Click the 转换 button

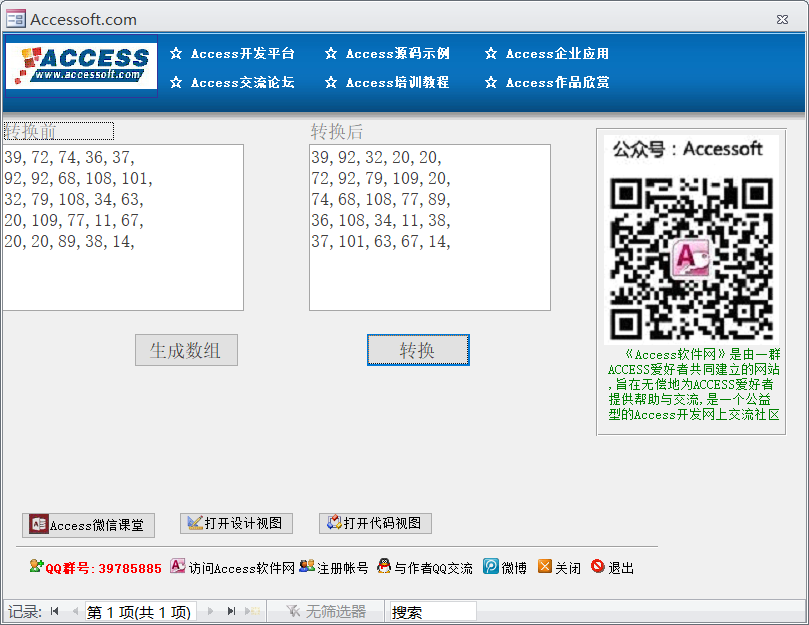pyautogui.click(x=418, y=350)
